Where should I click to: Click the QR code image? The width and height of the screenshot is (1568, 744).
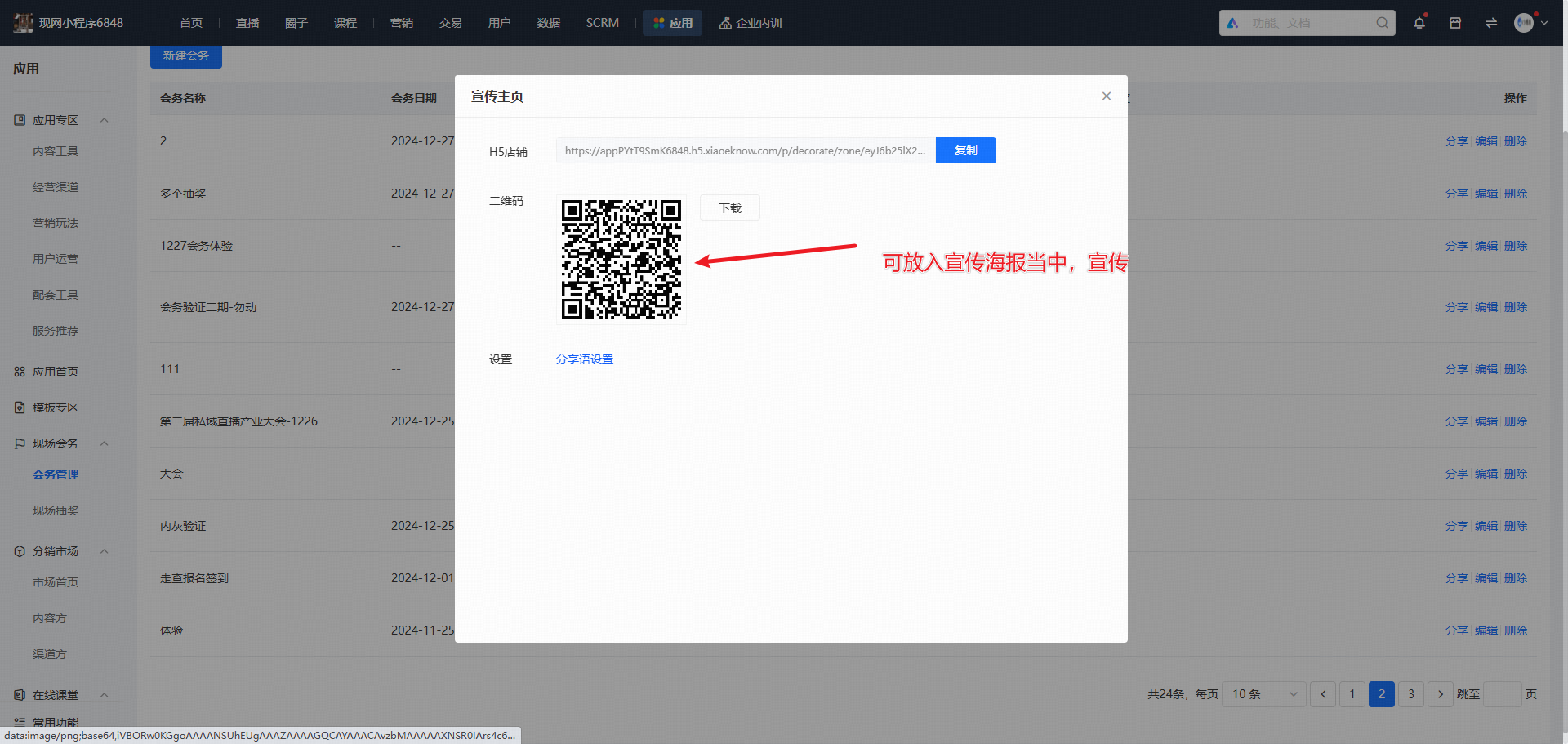(x=621, y=259)
